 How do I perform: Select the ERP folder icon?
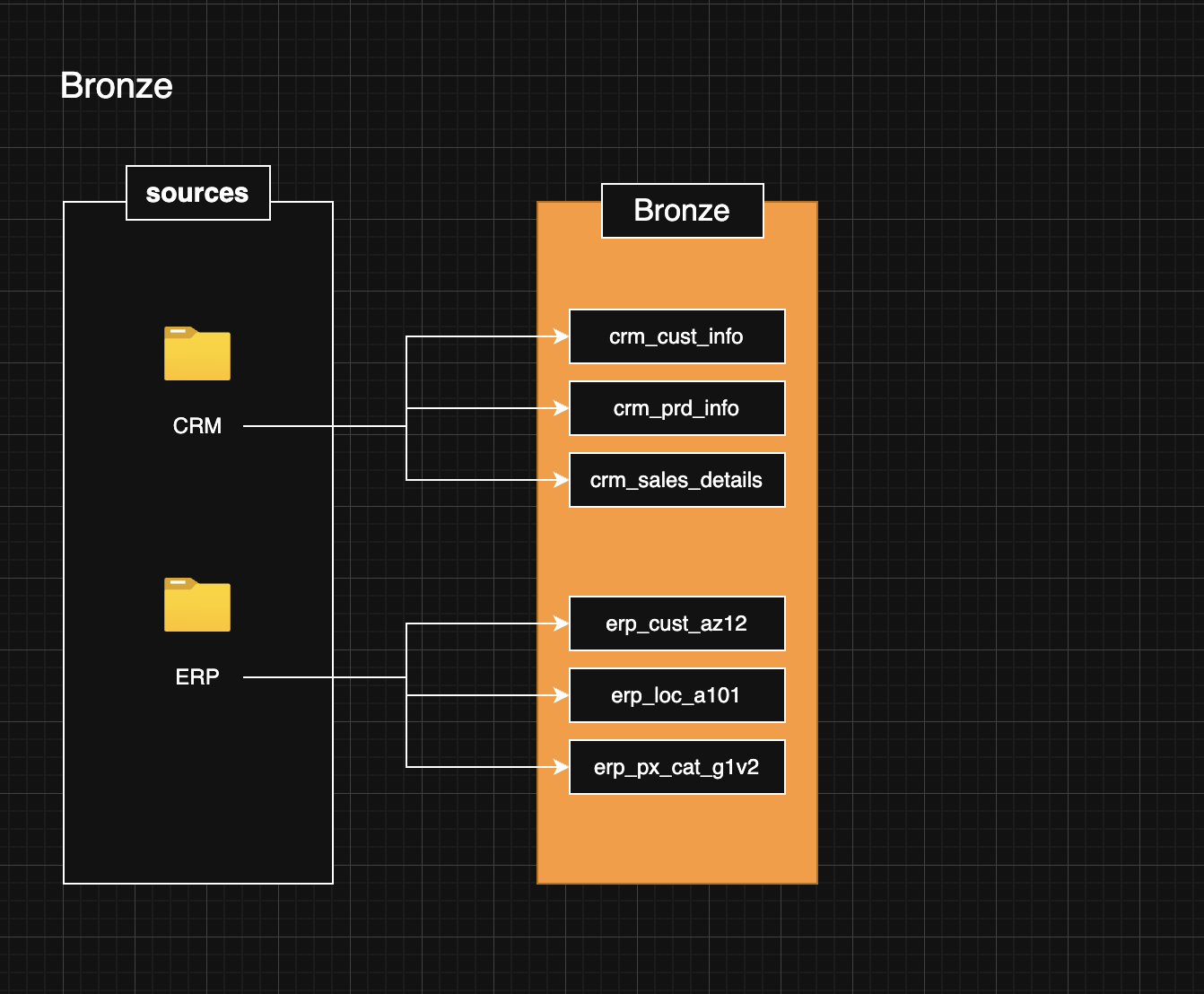[x=197, y=605]
